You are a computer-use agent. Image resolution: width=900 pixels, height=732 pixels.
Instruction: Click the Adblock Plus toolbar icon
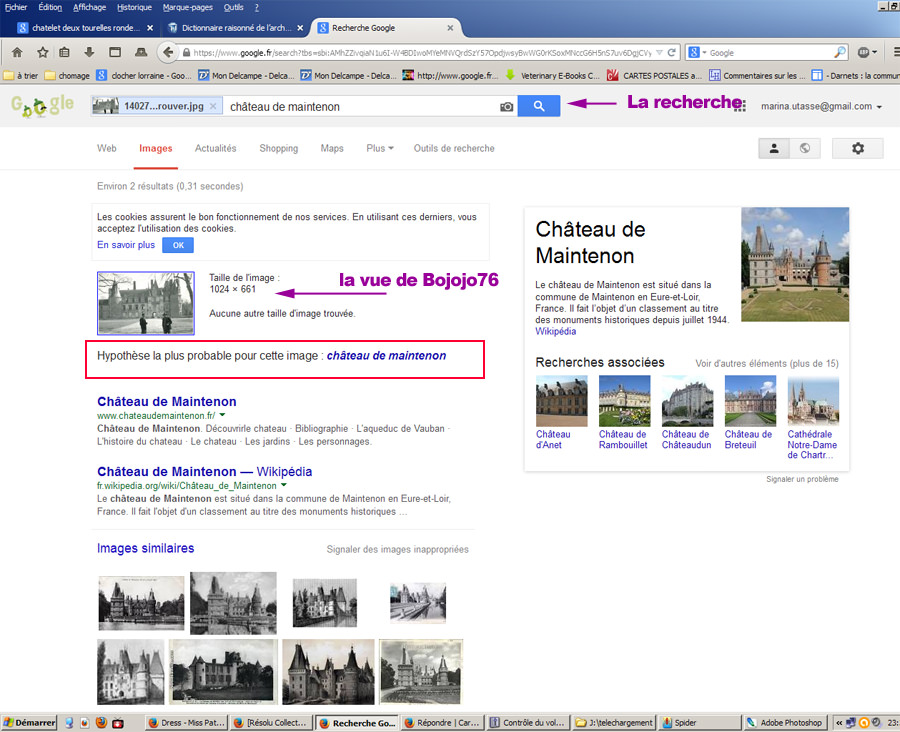[863, 52]
